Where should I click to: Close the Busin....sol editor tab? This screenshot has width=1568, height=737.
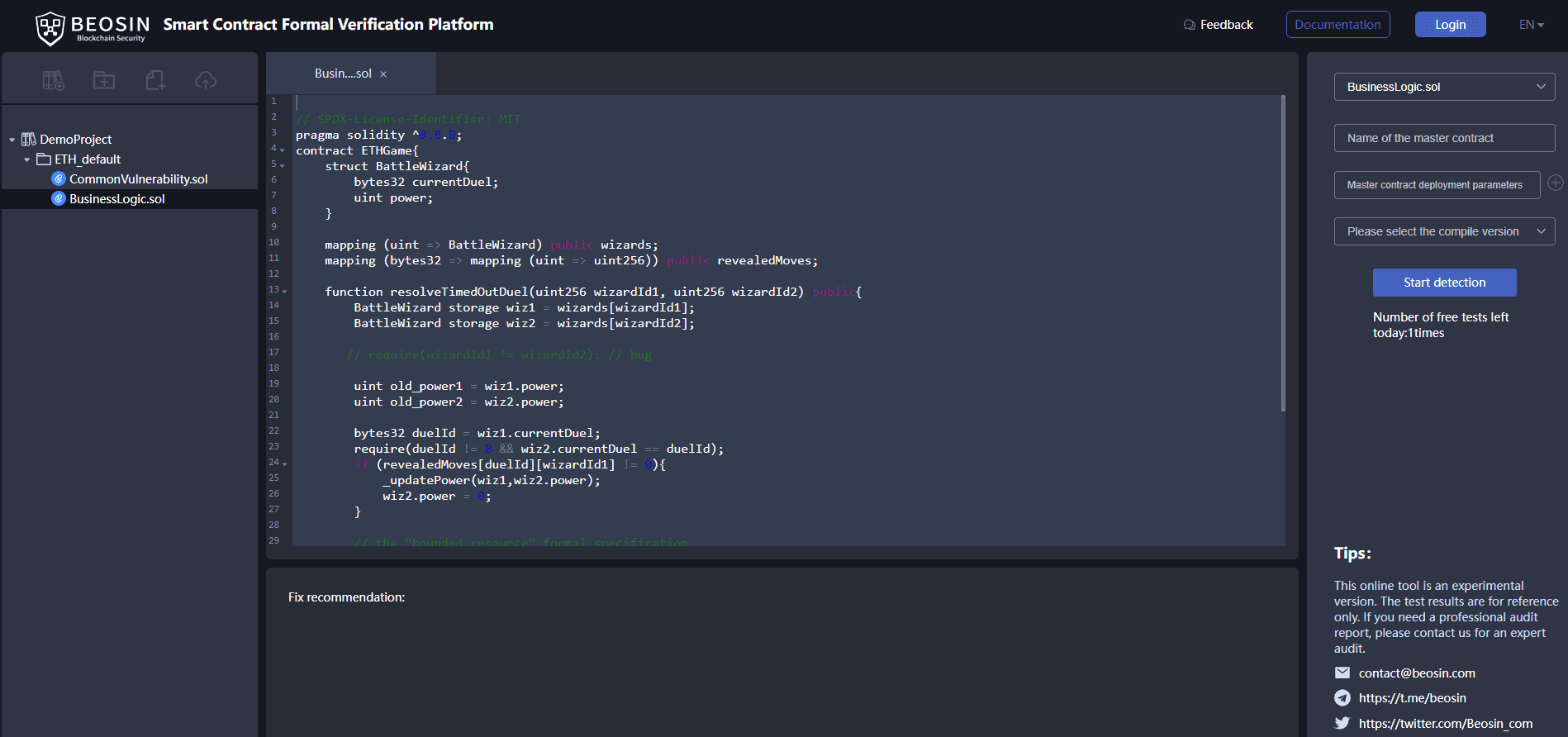383,74
